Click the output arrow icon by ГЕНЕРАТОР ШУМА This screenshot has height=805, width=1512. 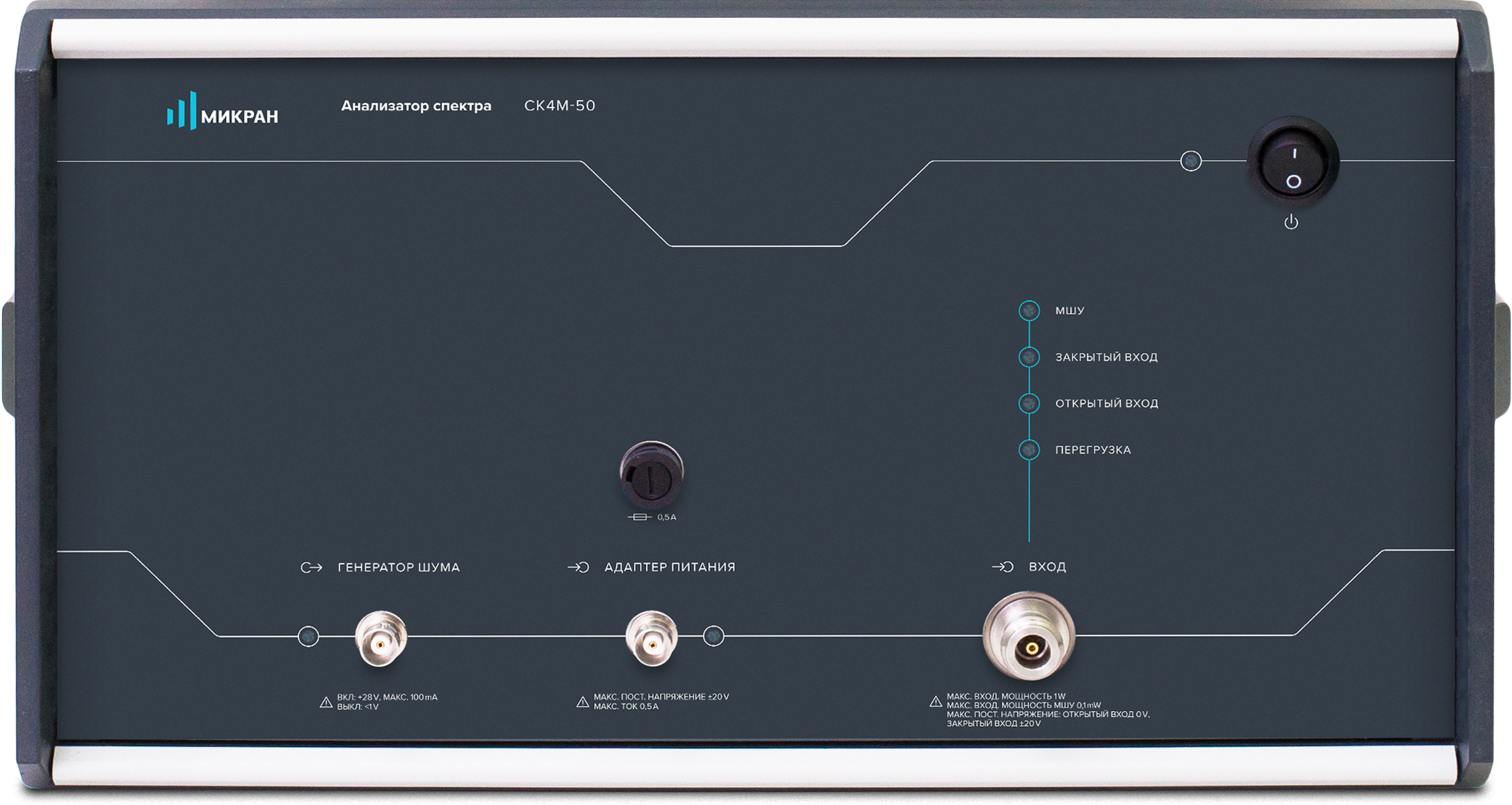point(311,568)
